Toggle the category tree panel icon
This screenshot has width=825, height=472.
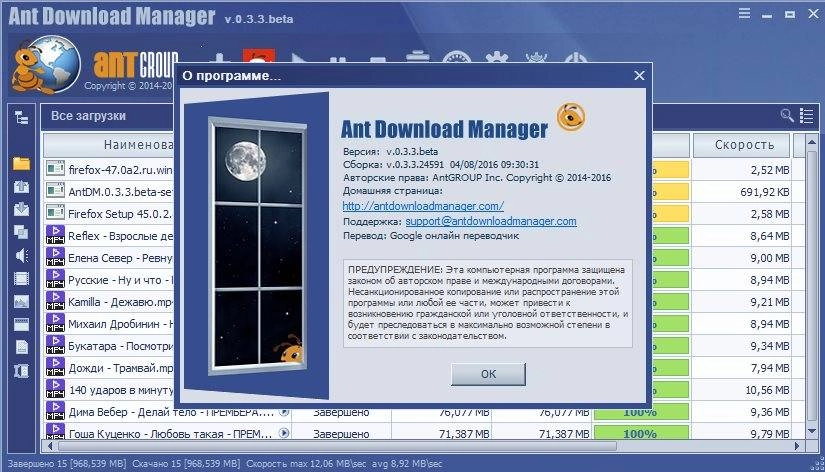pos(22,117)
